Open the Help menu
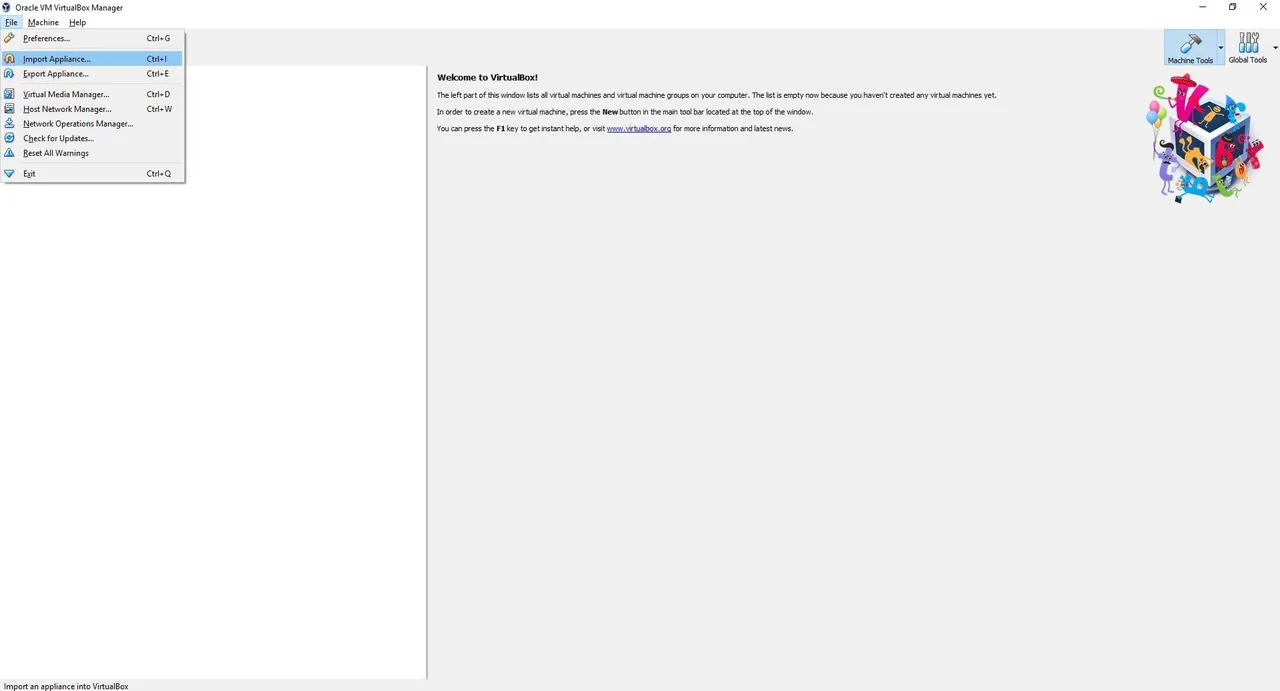 [77, 22]
